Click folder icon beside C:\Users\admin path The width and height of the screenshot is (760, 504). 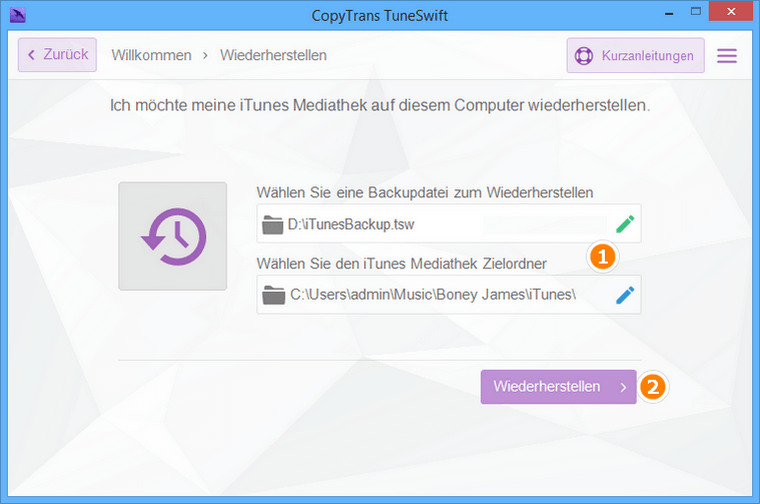pos(273,295)
